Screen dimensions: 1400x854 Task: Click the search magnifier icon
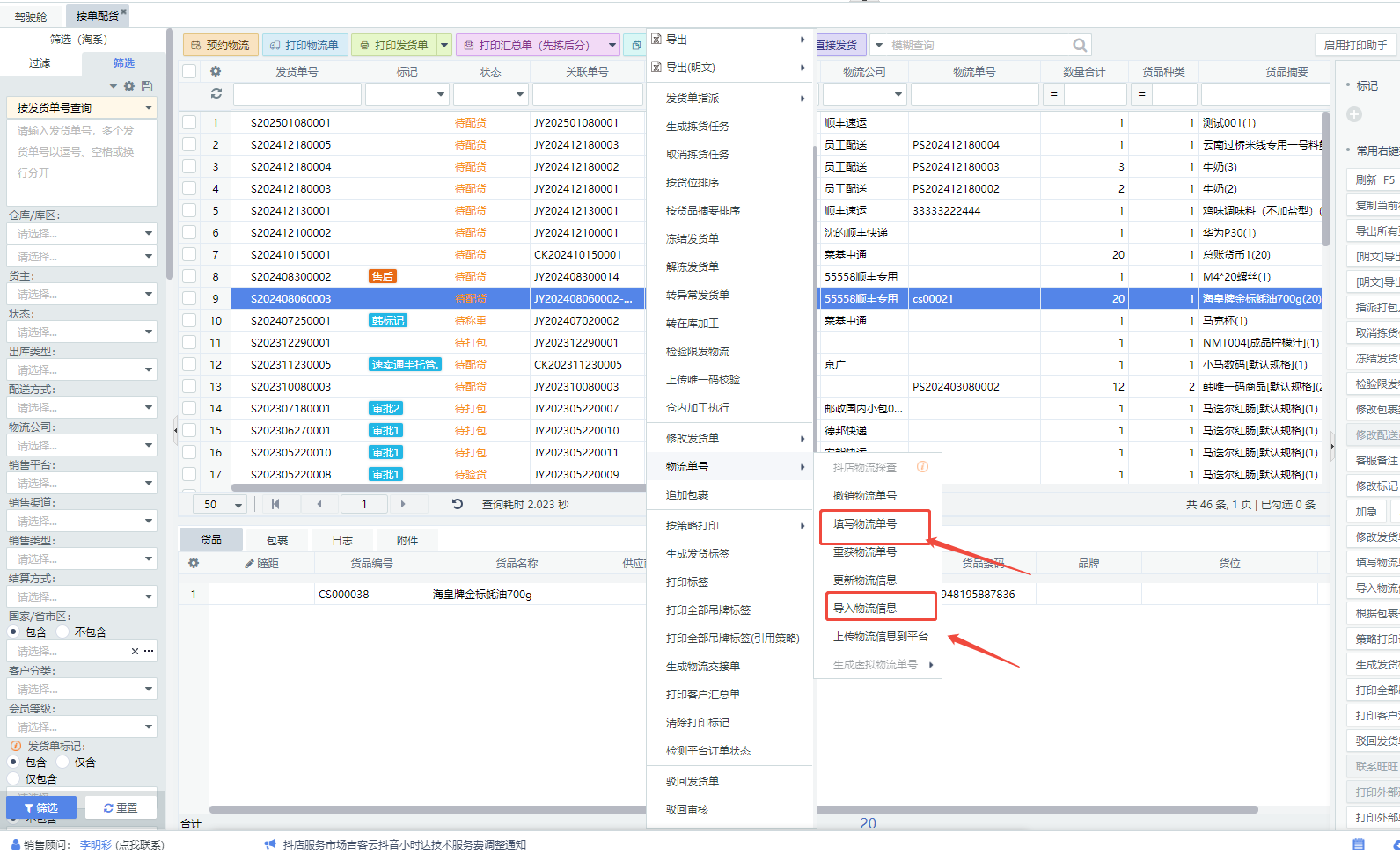[1079, 45]
